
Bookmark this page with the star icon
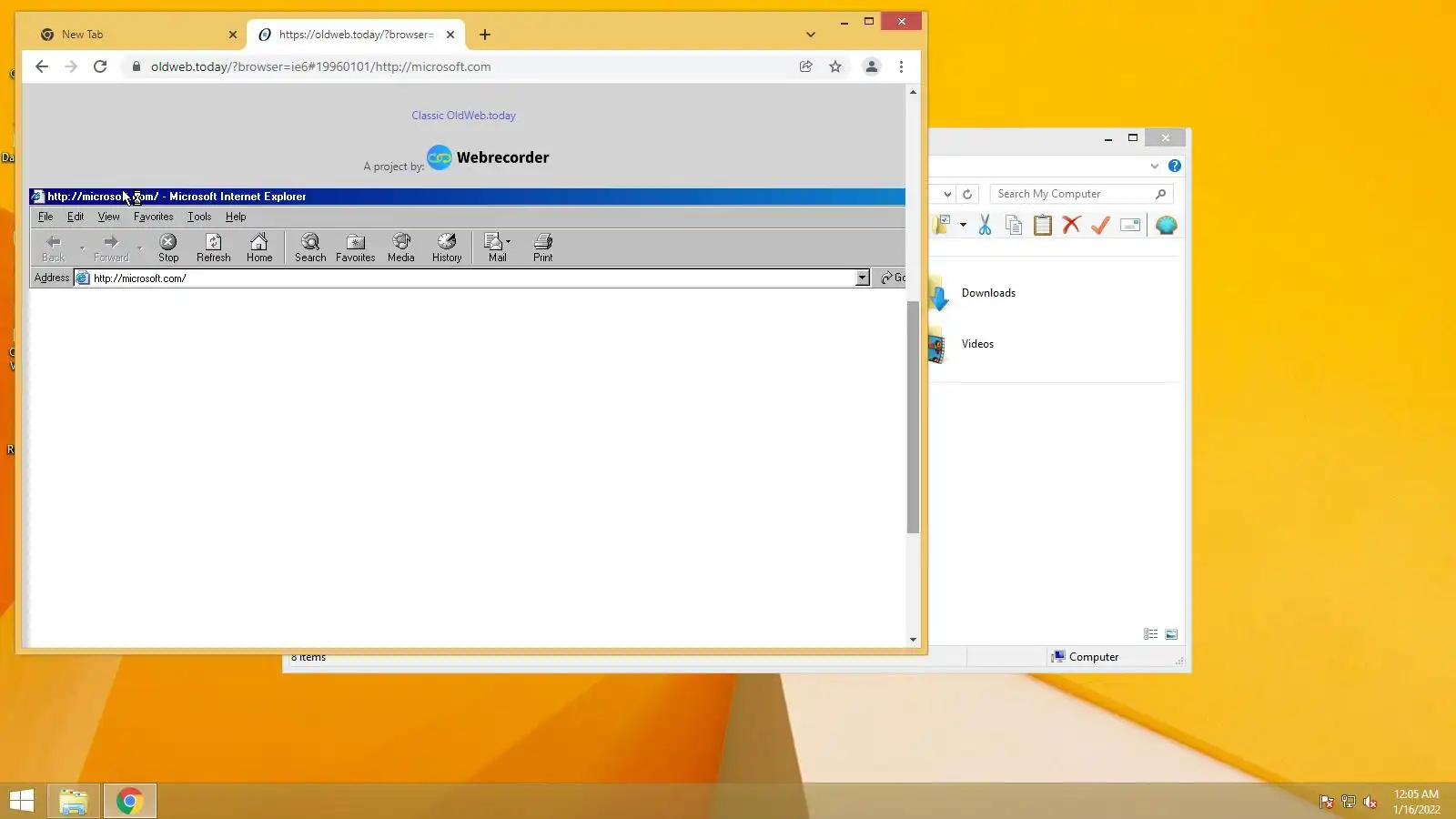[x=835, y=66]
